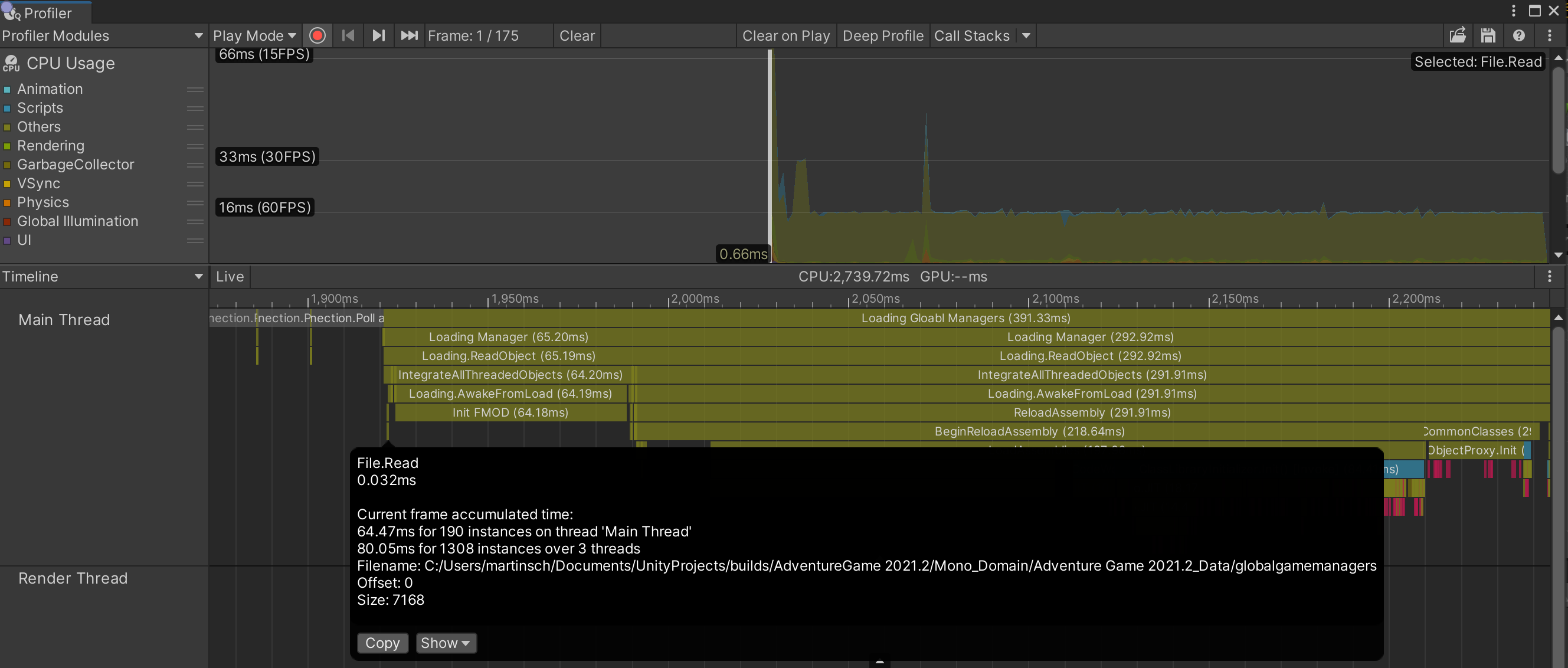1568x668 pixels.
Task: Open the Call Stacks dropdown arrow
Action: point(1026,36)
